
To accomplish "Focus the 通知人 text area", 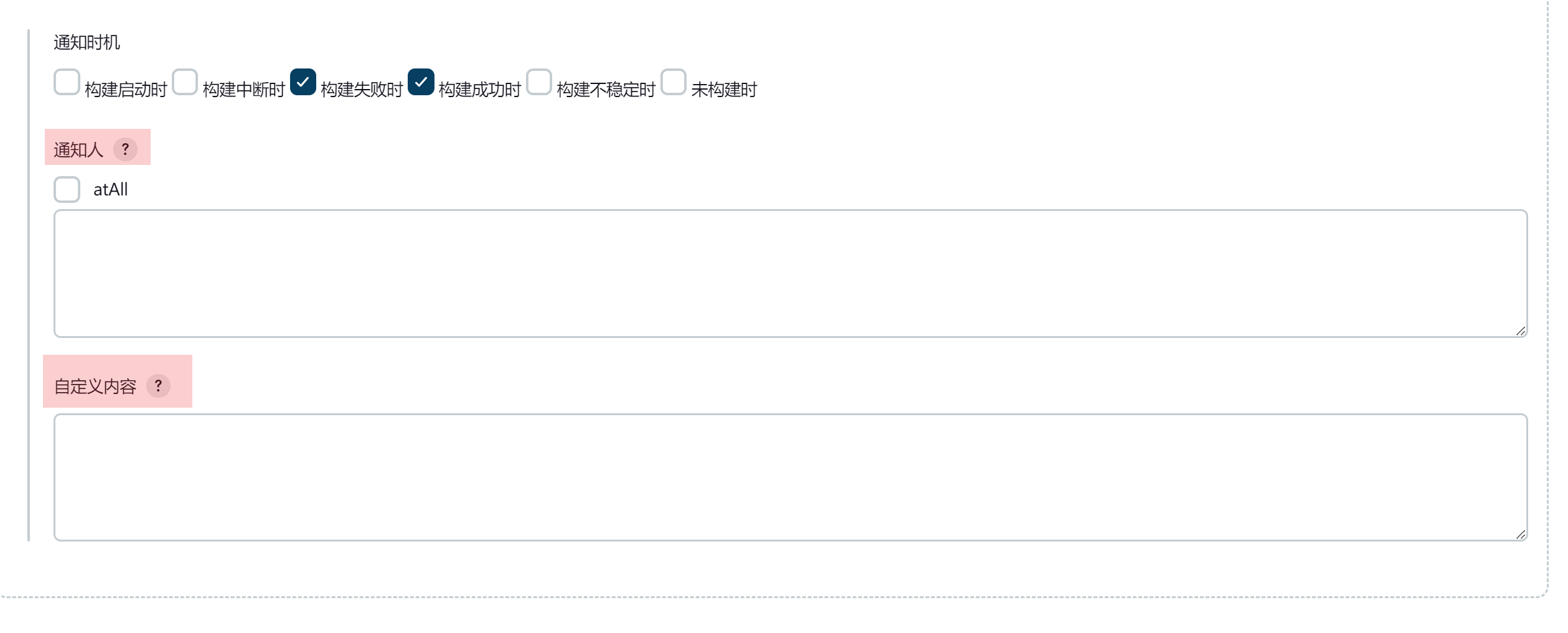I will click(791, 273).
